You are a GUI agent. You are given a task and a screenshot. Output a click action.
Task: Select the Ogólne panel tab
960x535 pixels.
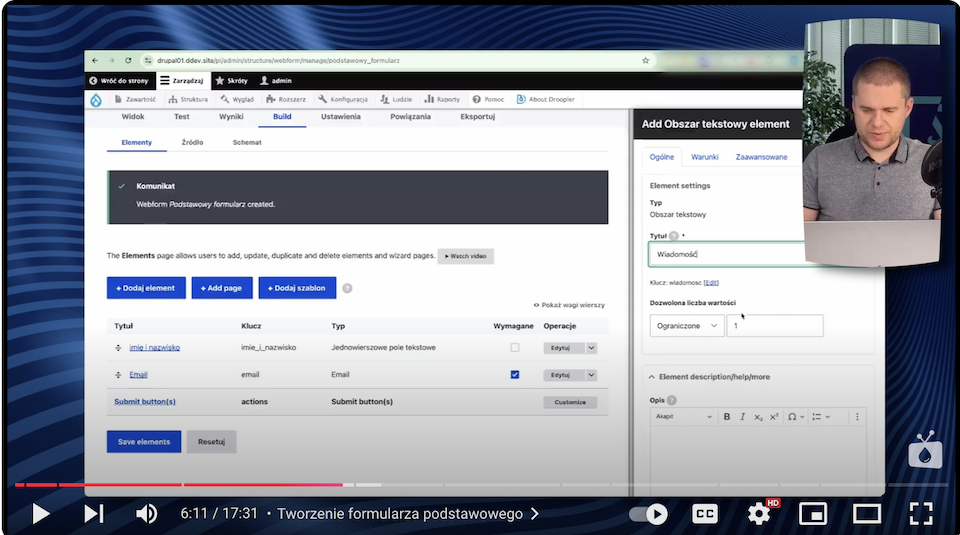[x=662, y=157]
